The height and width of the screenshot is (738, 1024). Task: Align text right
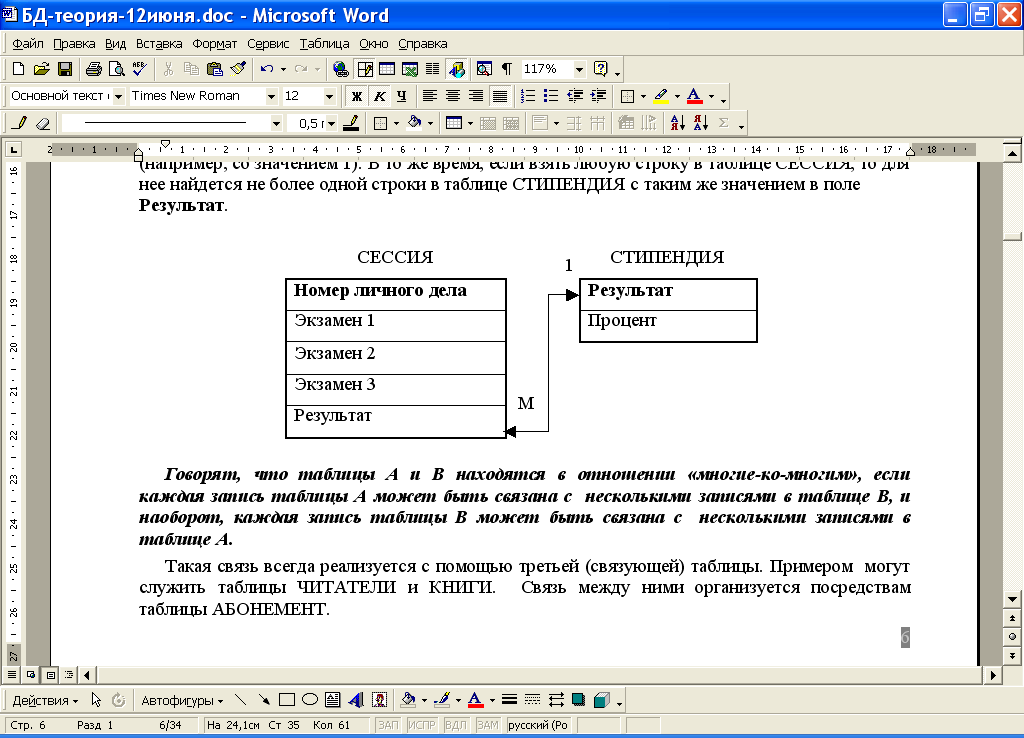[x=476, y=96]
